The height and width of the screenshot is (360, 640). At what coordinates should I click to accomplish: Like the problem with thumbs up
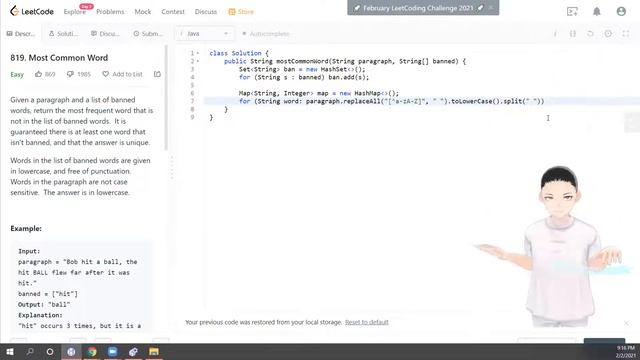[x=38, y=74]
